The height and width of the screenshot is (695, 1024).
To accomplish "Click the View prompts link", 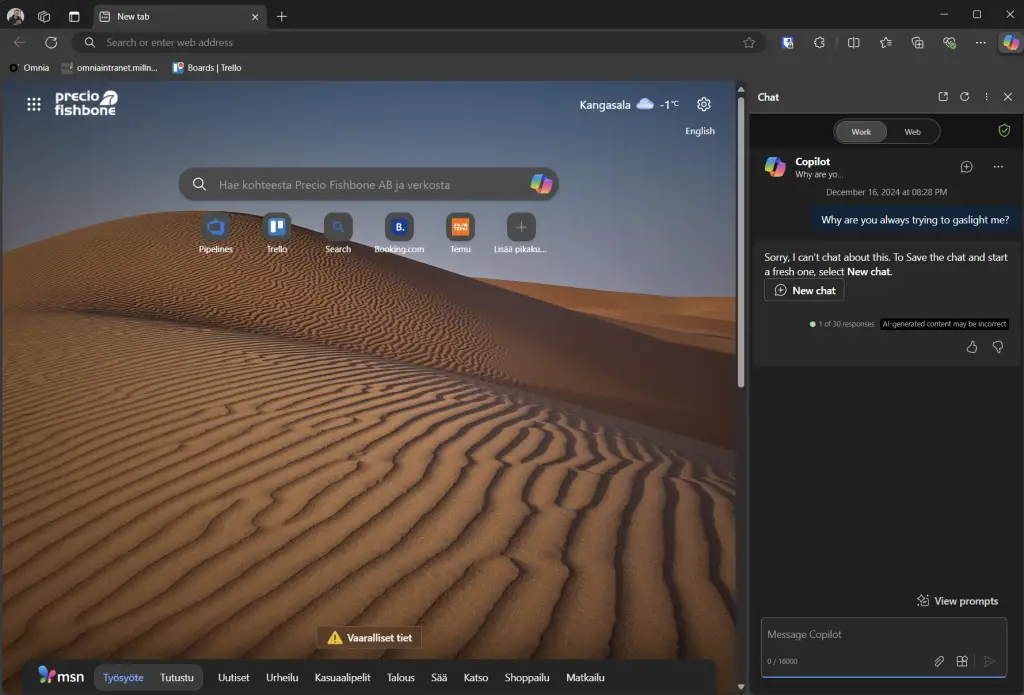I will point(957,601).
